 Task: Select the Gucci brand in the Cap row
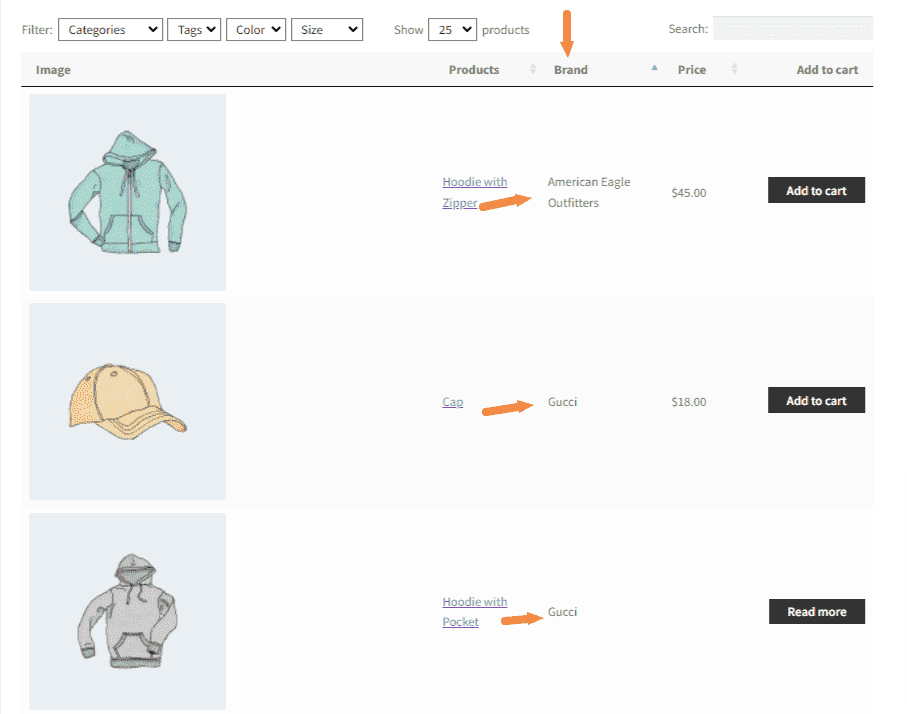click(562, 402)
